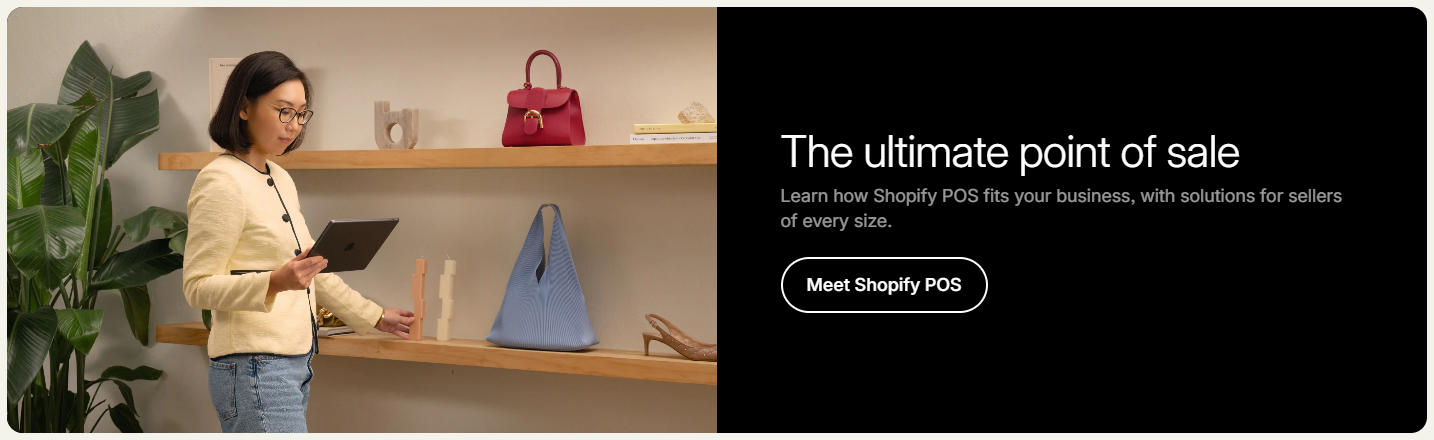Click the stacked books on the top shelf

coord(673,133)
